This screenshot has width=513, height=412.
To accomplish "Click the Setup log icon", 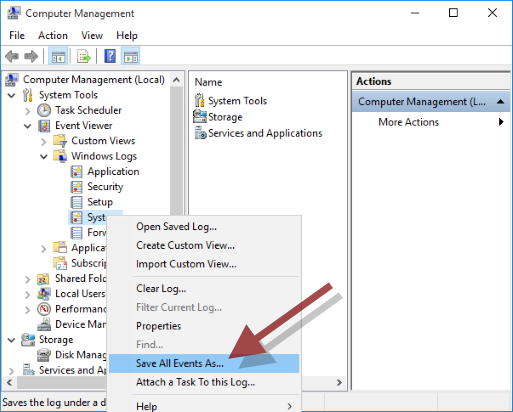I will point(76,202).
